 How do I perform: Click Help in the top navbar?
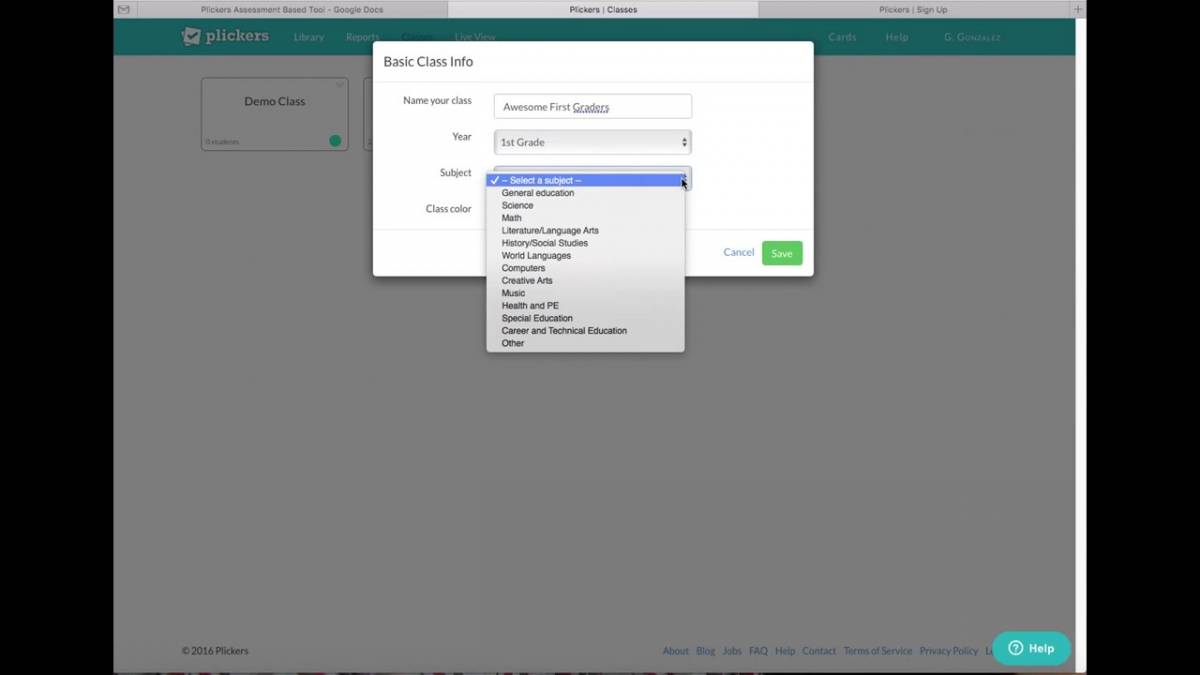pos(897,37)
